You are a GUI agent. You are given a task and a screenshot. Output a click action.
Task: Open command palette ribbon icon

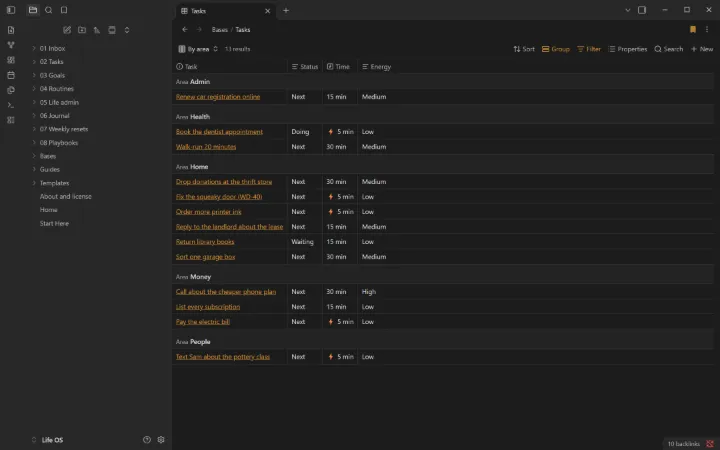(x=11, y=105)
